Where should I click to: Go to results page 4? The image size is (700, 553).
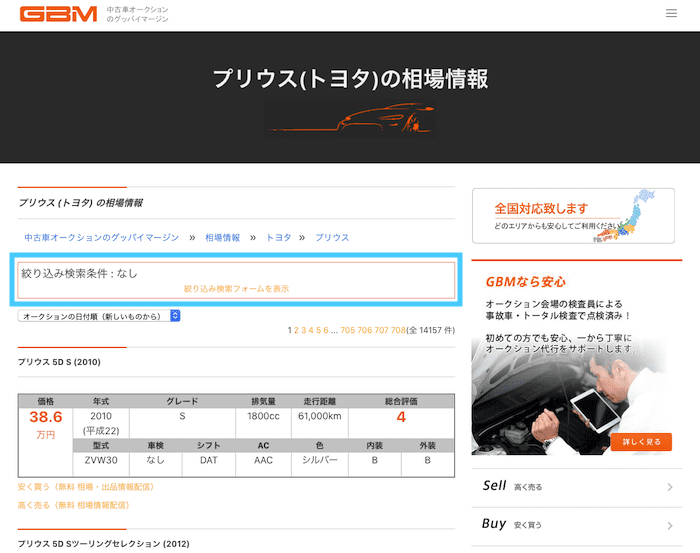[x=311, y=330]
